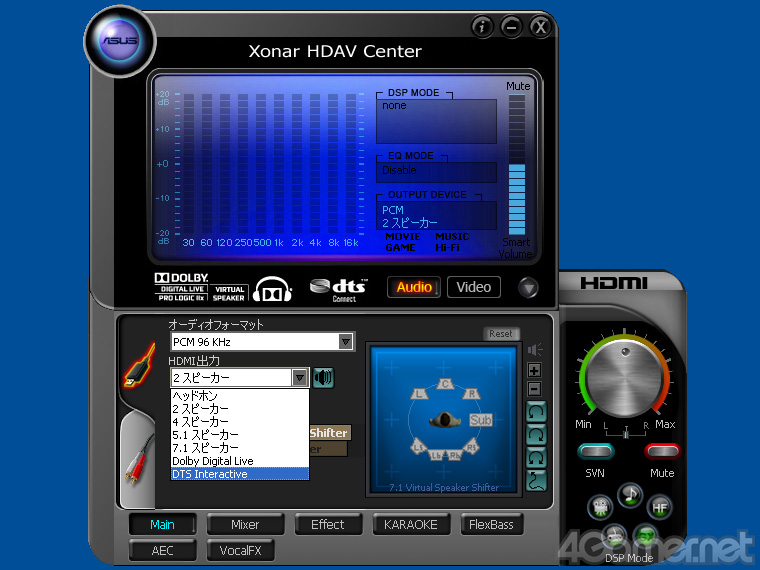Switch to the VocalFX tab
Screen dimensions: 760x570
point(240,551)
